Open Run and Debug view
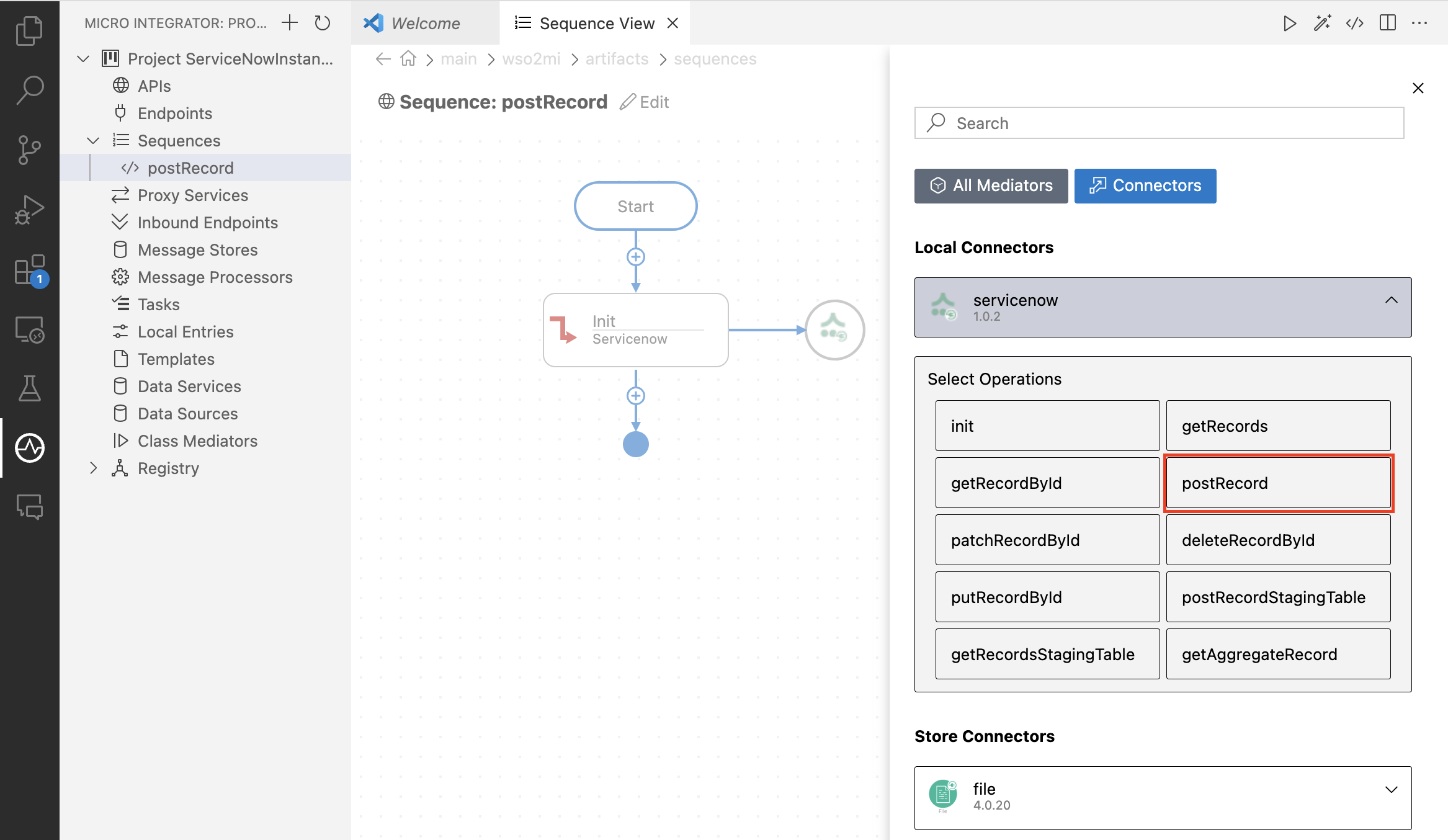The image size is (1448, 840). pos(29,210)
